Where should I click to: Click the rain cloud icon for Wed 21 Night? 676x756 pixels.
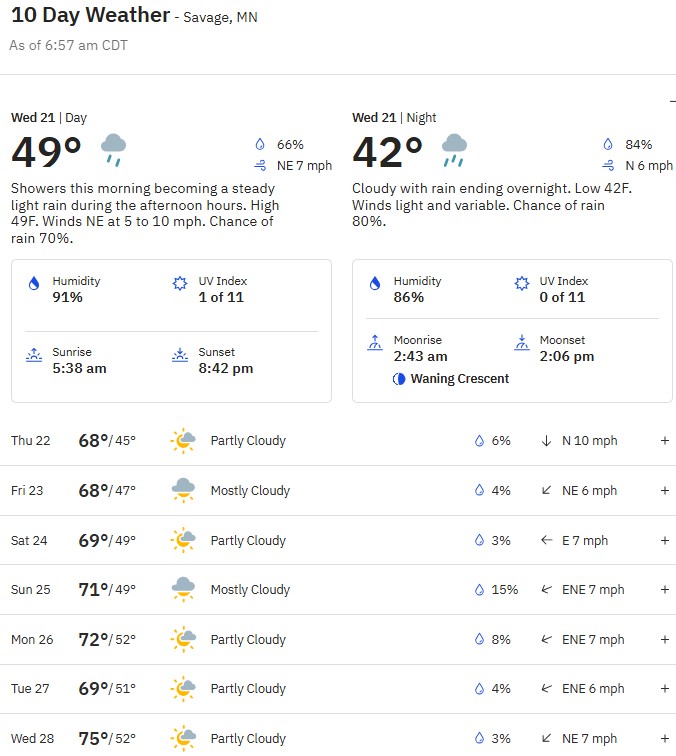click(x=454, y=150)
